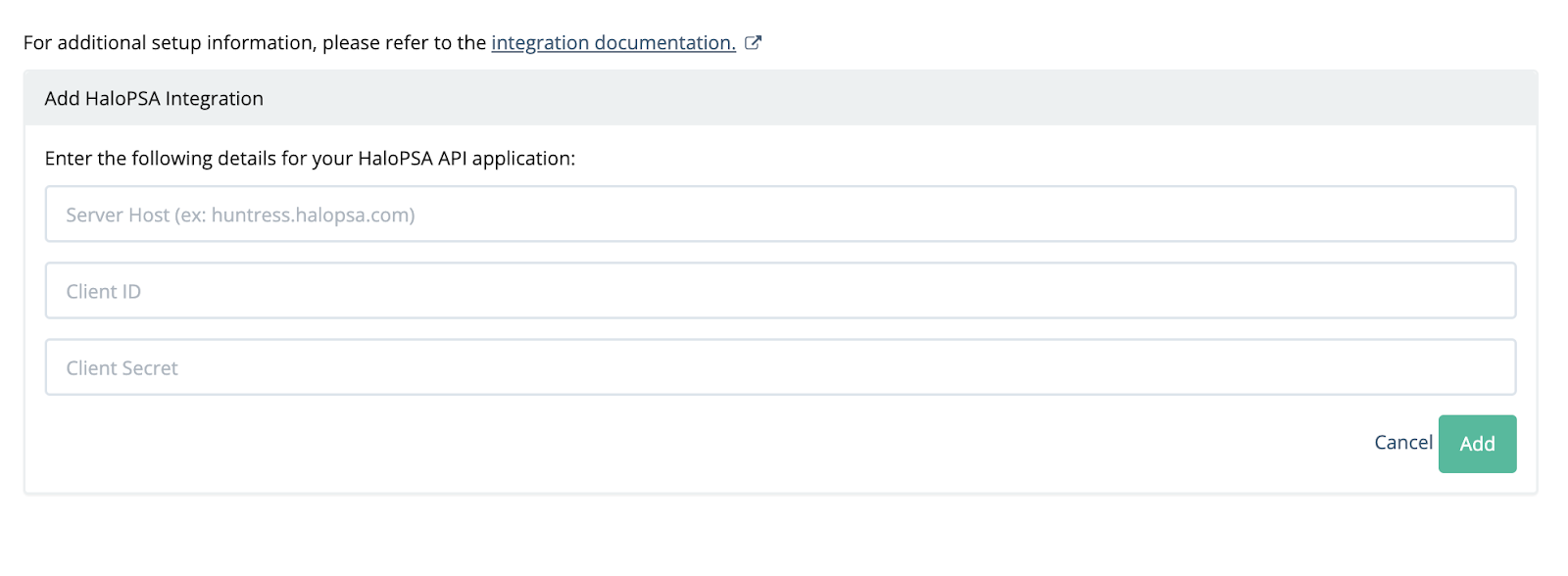Focus the Server Host input field
The image size is (1568, 576).
(x=780, y=214)
